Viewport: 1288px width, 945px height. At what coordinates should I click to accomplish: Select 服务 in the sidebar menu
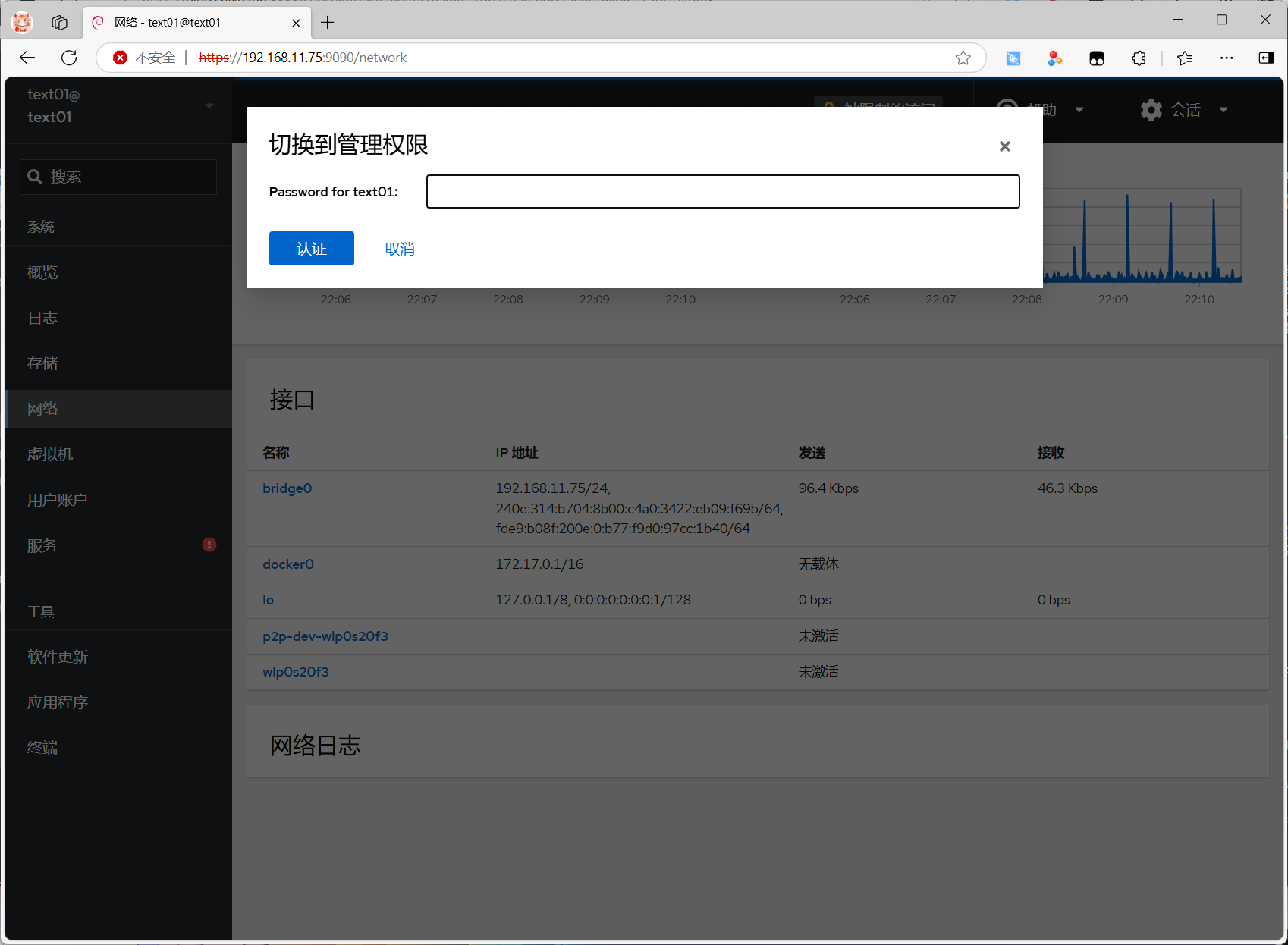coord(42,545)
